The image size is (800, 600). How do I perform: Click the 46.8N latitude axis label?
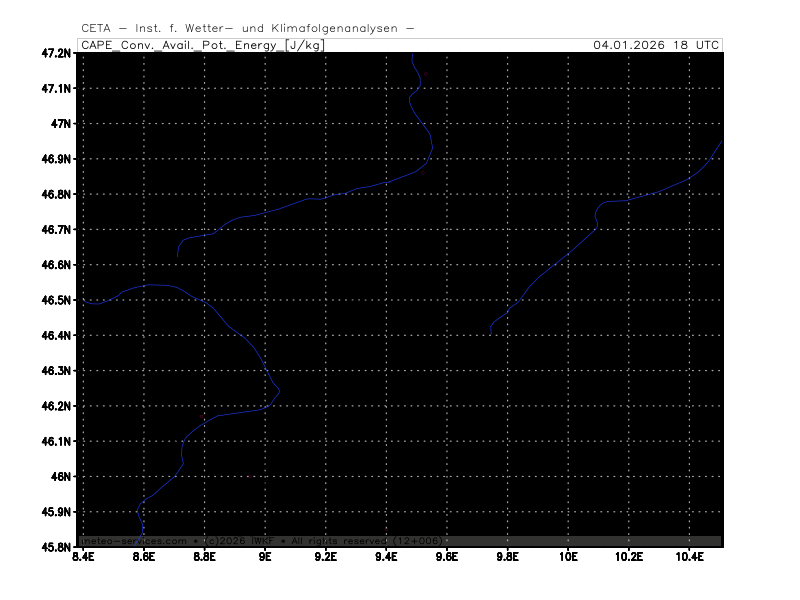click(x=57, y=194)
